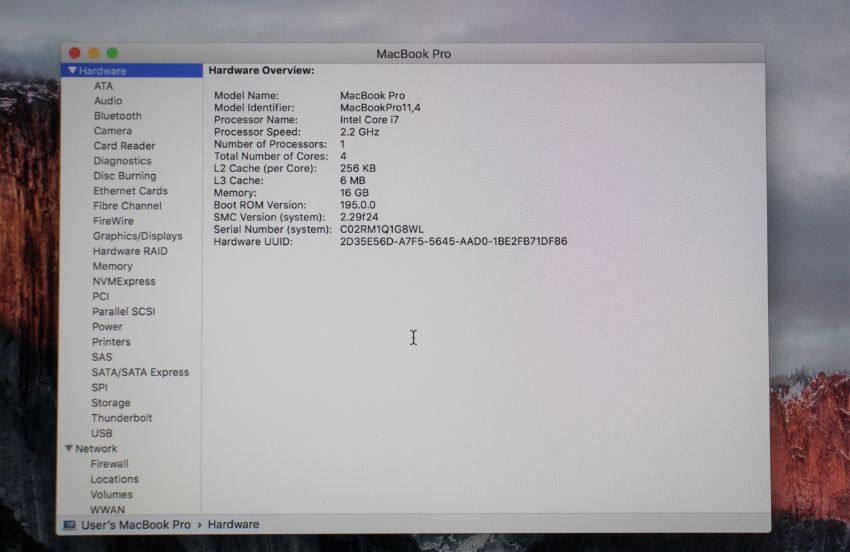Click the red close window button

pos(74,53)
